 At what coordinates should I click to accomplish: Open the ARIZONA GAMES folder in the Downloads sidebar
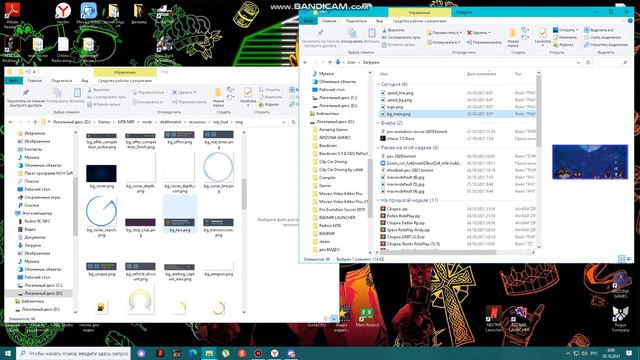click(334, 138)
